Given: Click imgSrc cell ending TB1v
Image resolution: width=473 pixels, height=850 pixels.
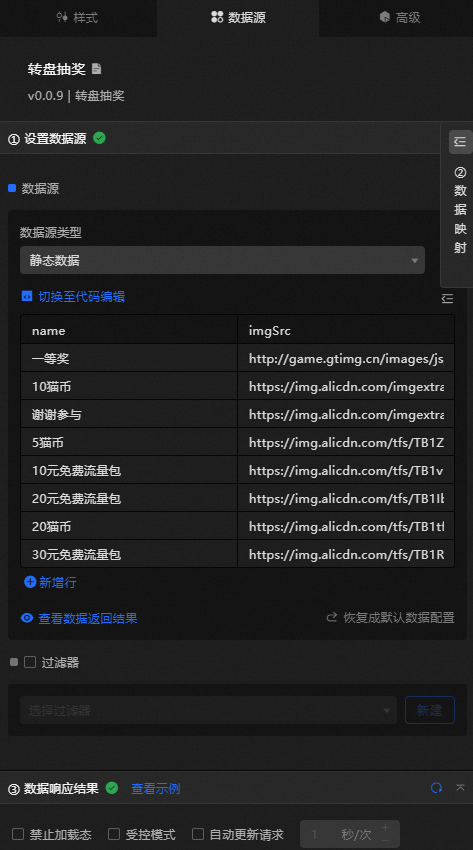Looking at the screenshot, I should point(346,471).
